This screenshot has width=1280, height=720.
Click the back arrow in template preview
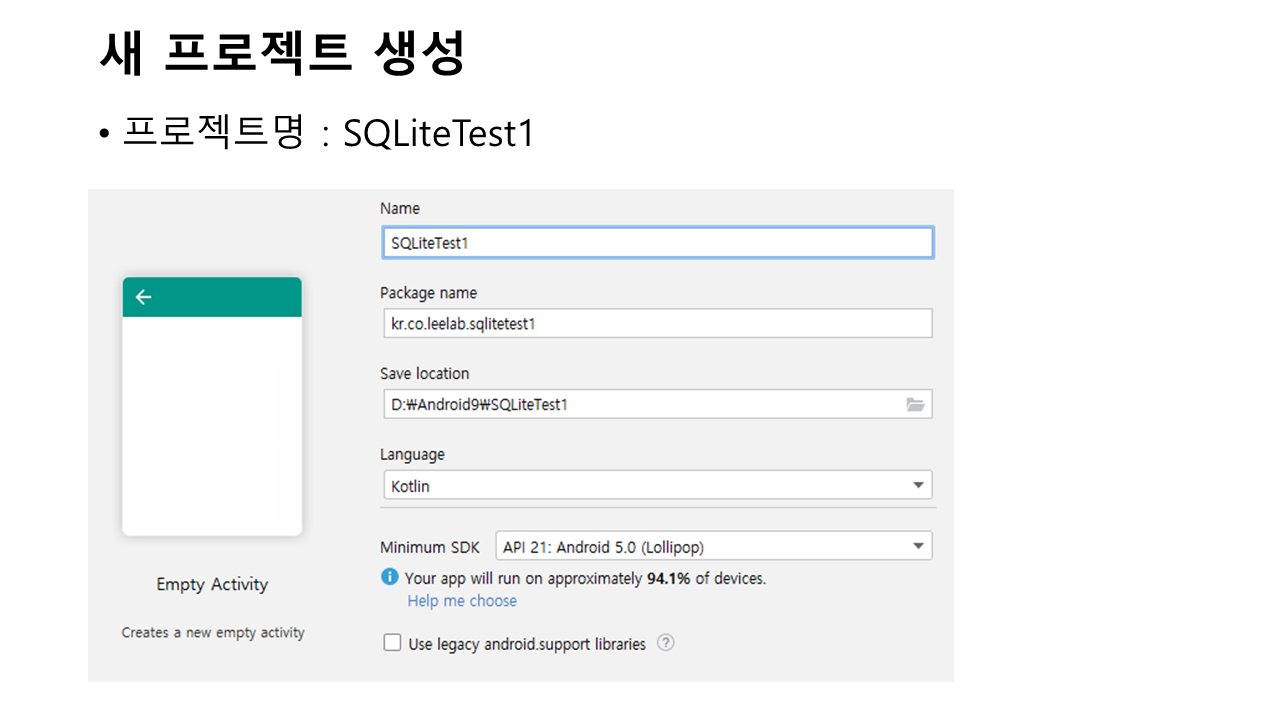[144, 297]
